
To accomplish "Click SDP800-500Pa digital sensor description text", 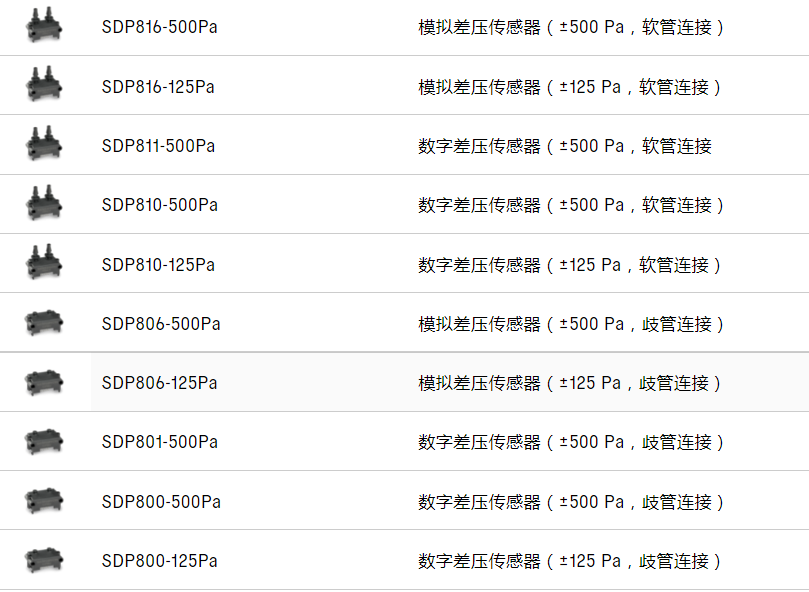I will click(x=570, y=501).
